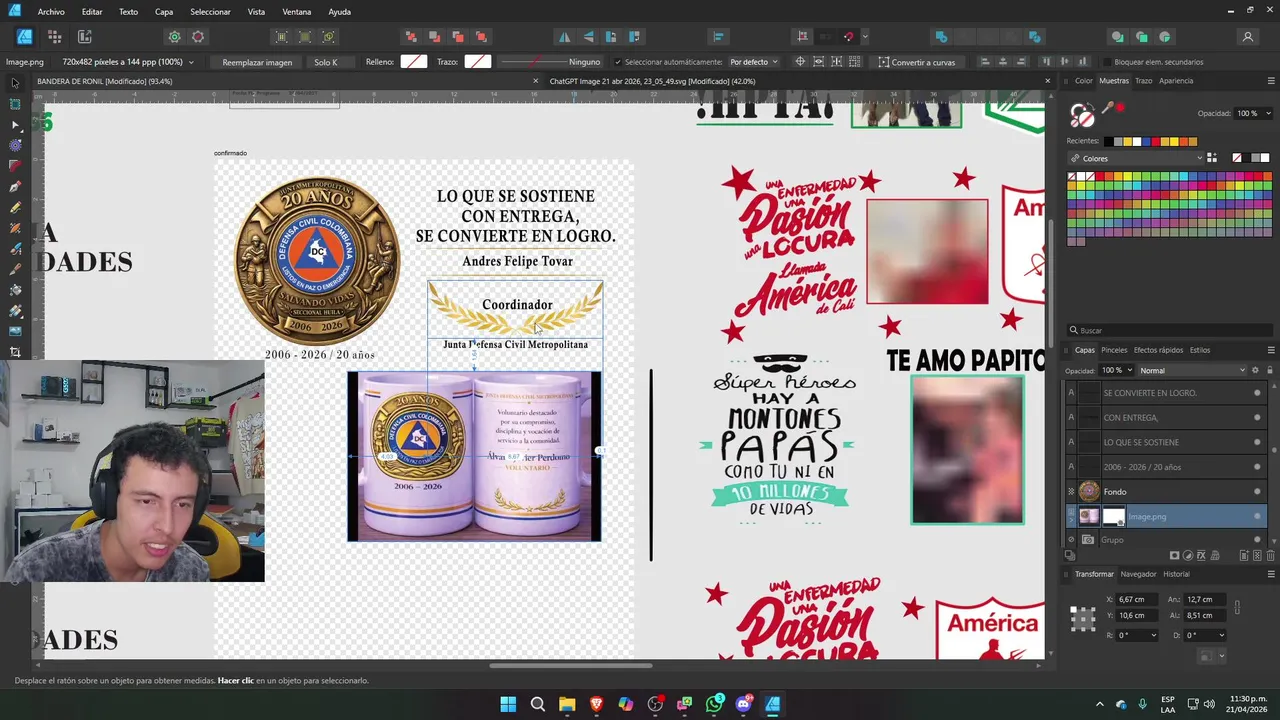1280x720 pixels.
Task: Switch to the Pixel persona icon
Action: point(55,37)
